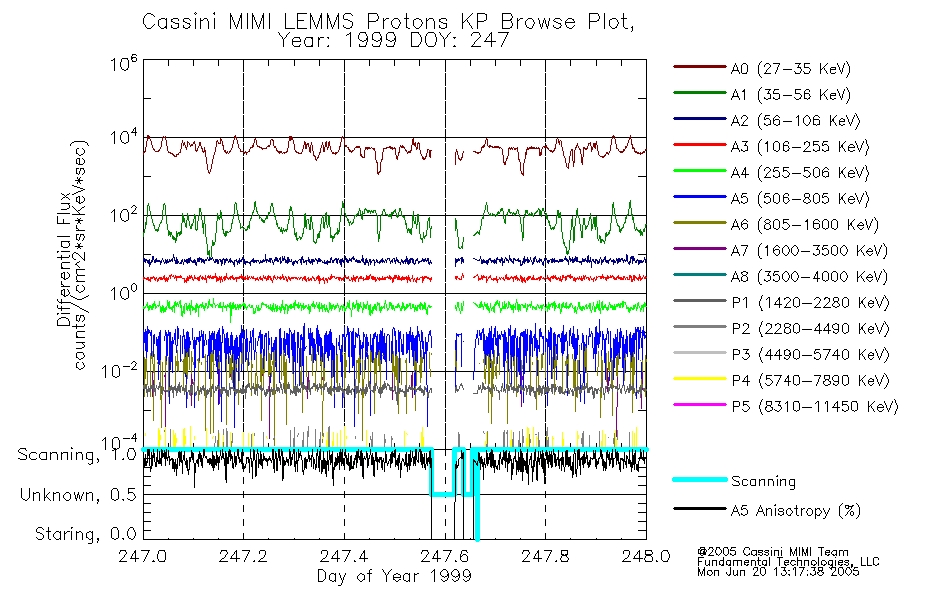Click the "Mon Jun 20 13:17:38 2005" timestamp
950x600 pixels.
[778, 572]
